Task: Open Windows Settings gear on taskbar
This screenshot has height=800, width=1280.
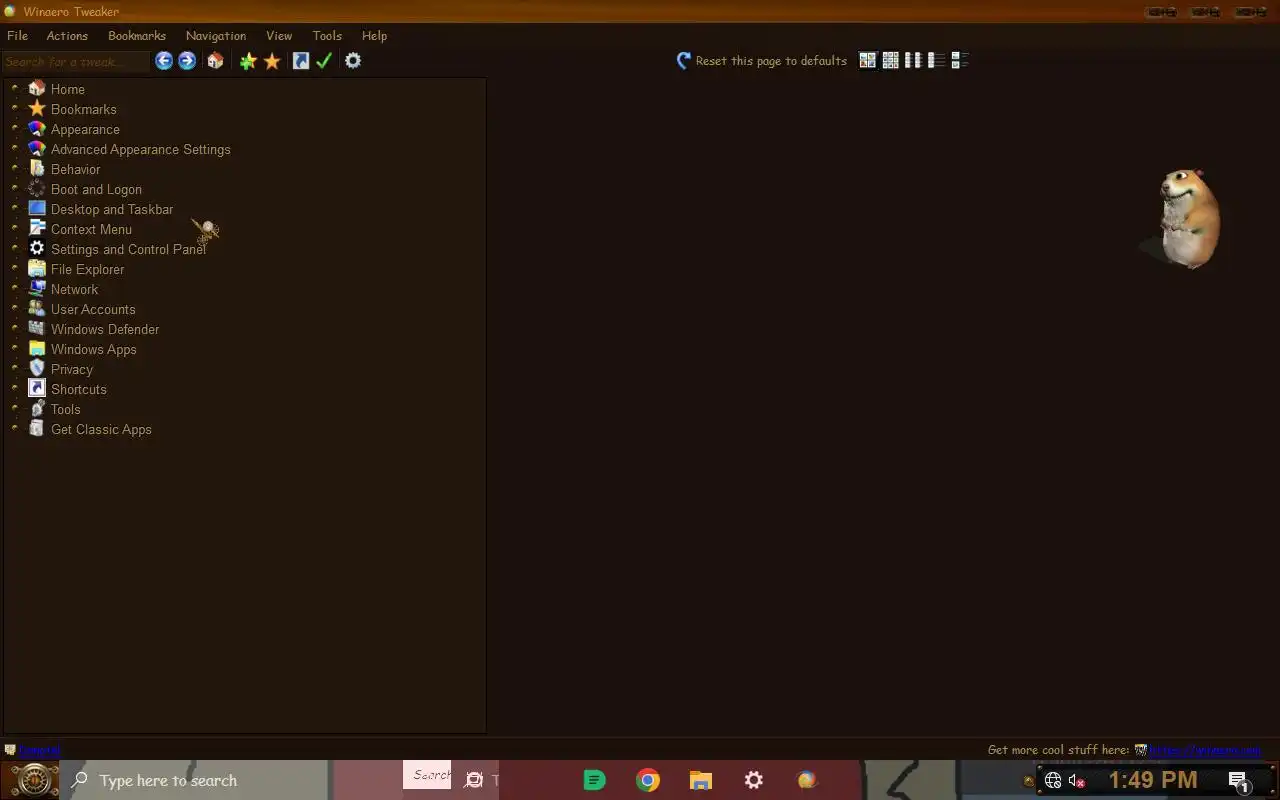Action: [x=754, y=780]
